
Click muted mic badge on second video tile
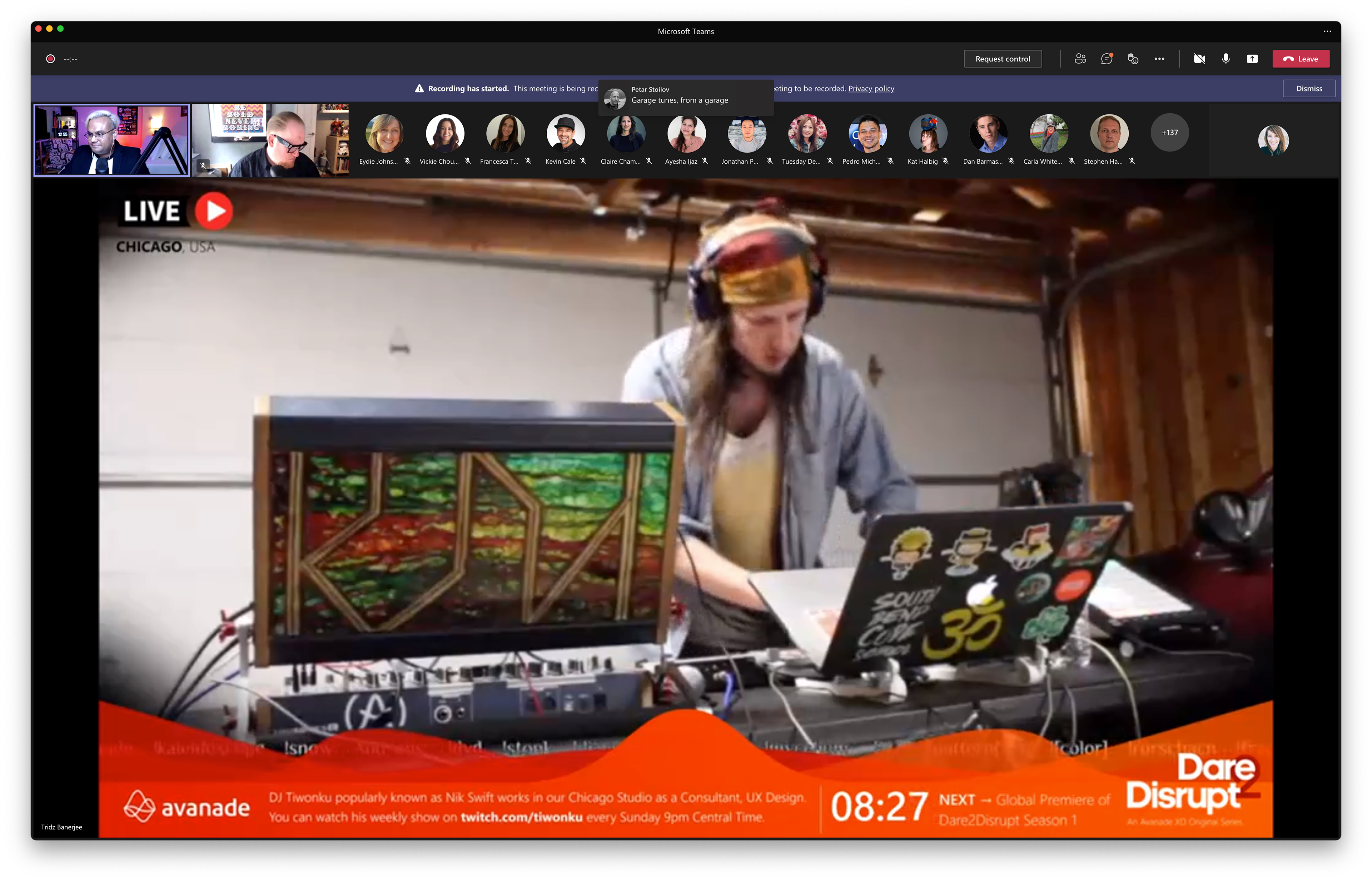(x=203, y=166)
